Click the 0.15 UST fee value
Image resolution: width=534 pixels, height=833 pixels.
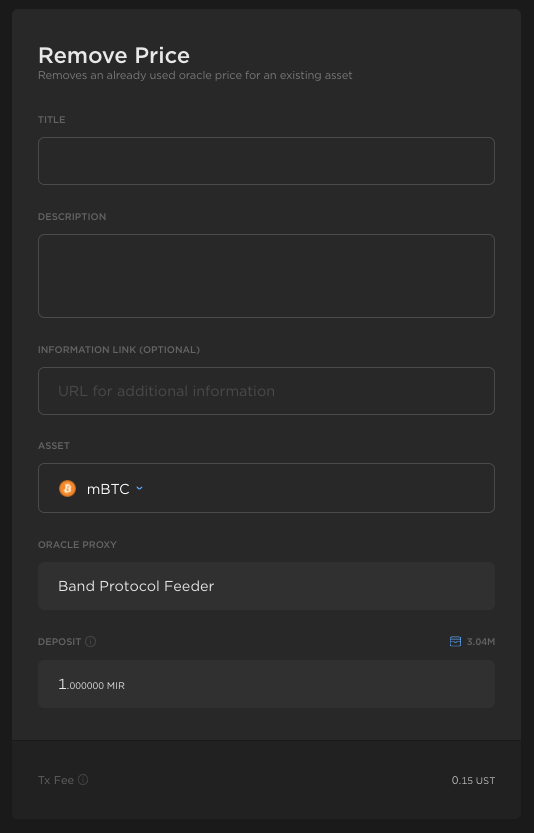pos(473,780)
